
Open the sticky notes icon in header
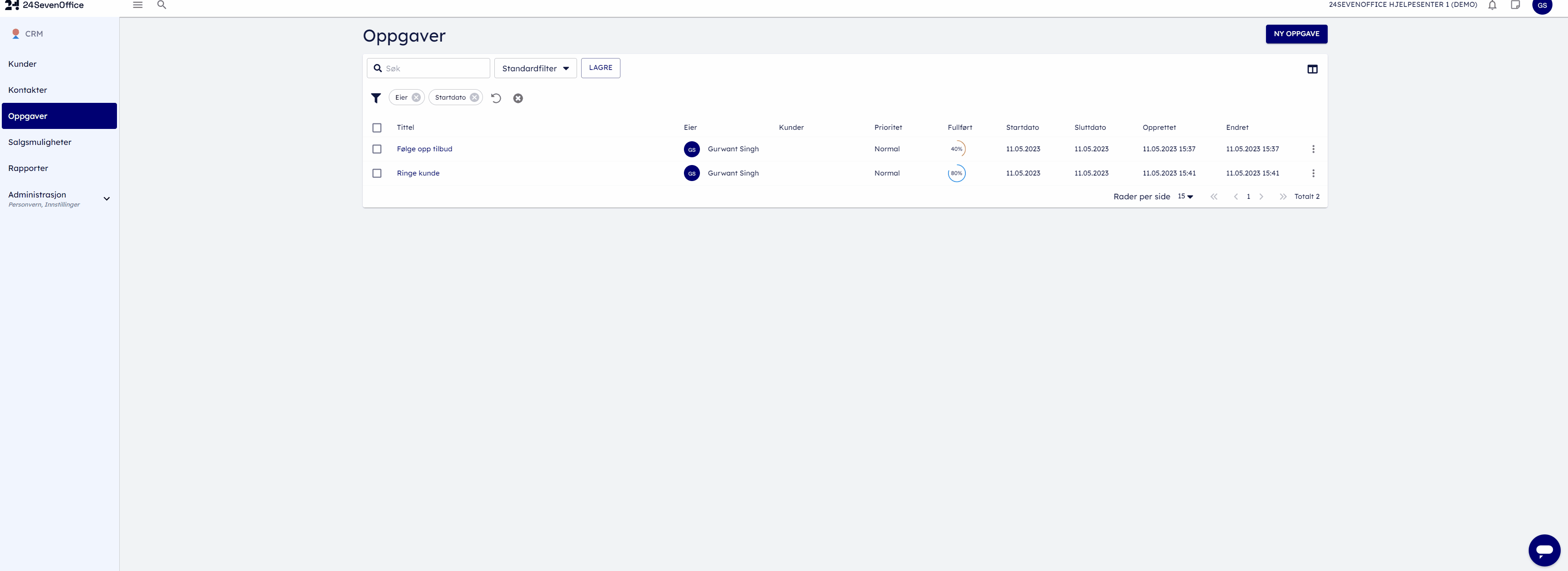1515,5
